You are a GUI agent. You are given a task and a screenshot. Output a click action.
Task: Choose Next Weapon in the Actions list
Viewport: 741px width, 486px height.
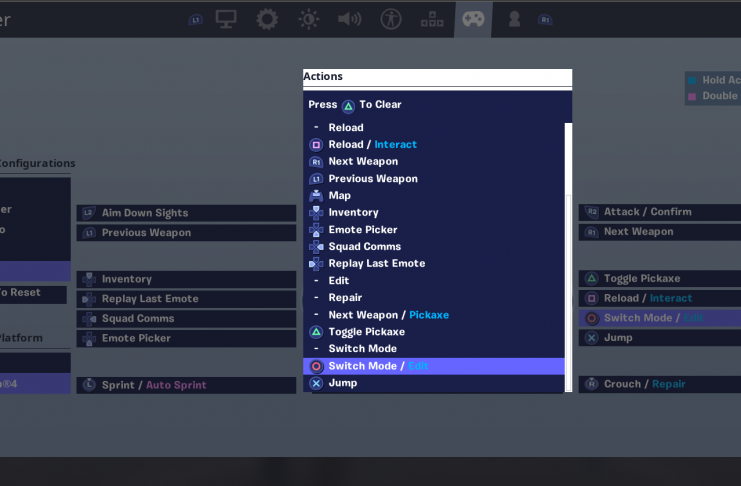click(434, 162)
